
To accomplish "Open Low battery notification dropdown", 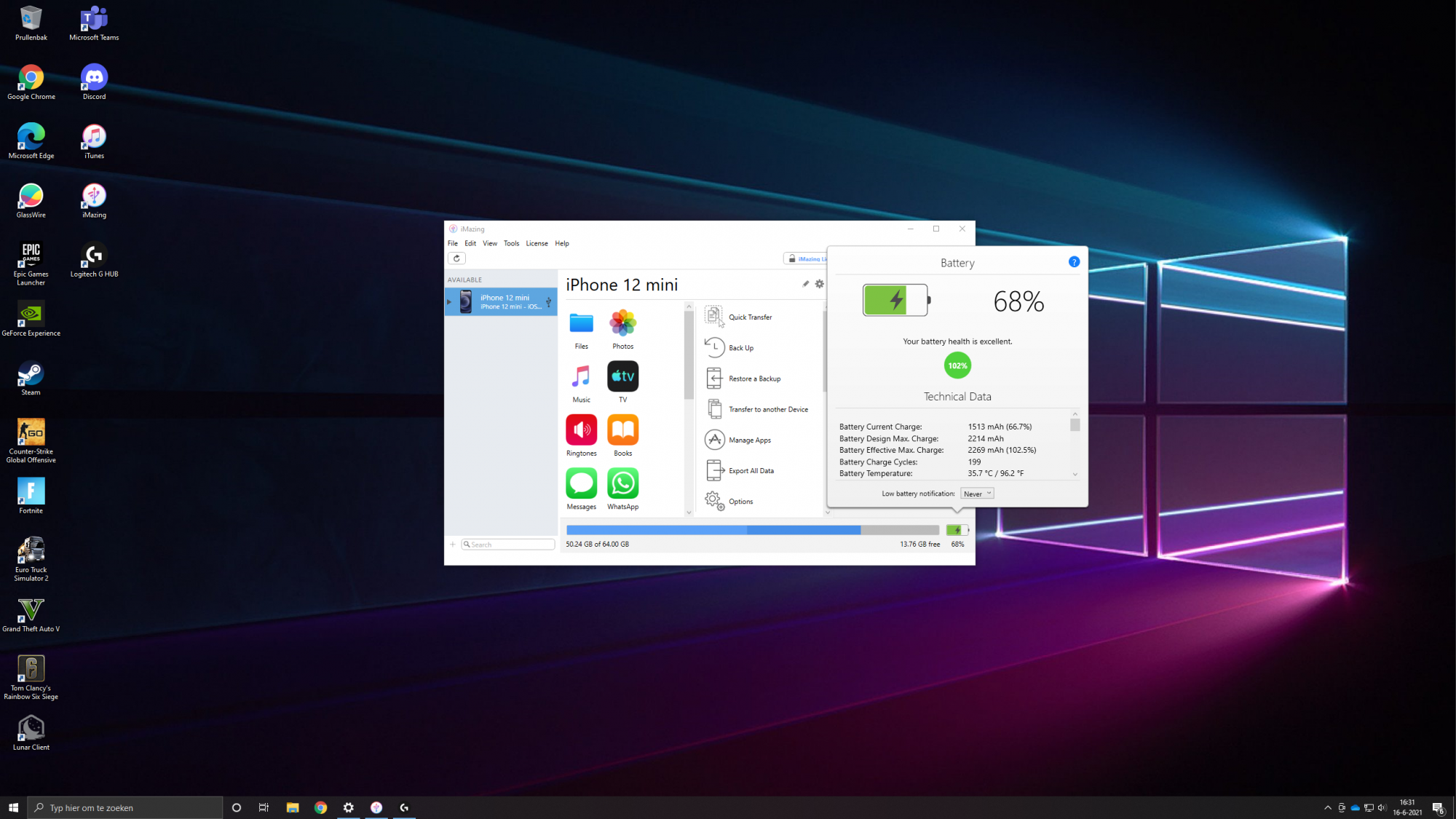I will [977, 494].
